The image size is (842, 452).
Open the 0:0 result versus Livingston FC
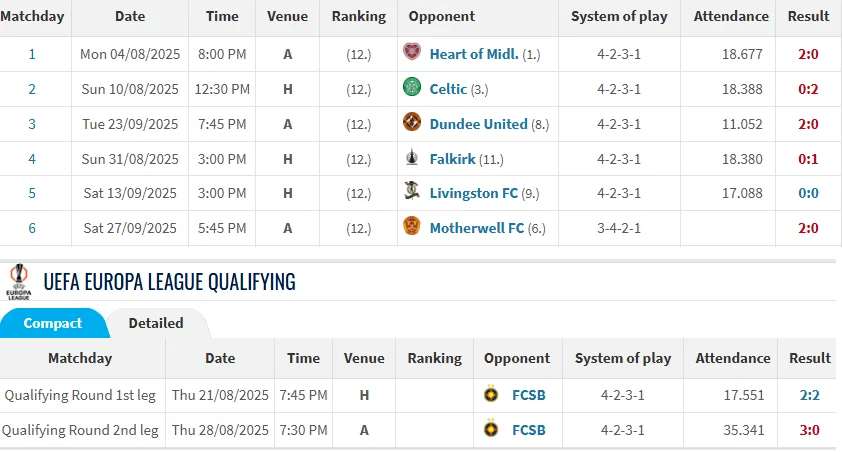click(808, 193)
